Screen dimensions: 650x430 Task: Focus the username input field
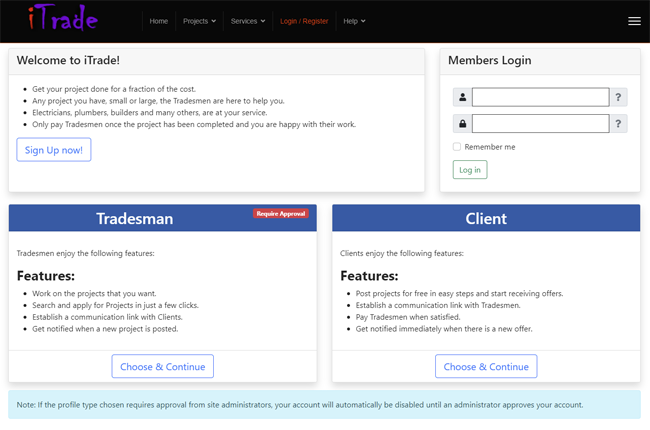(x=541, y=97)
